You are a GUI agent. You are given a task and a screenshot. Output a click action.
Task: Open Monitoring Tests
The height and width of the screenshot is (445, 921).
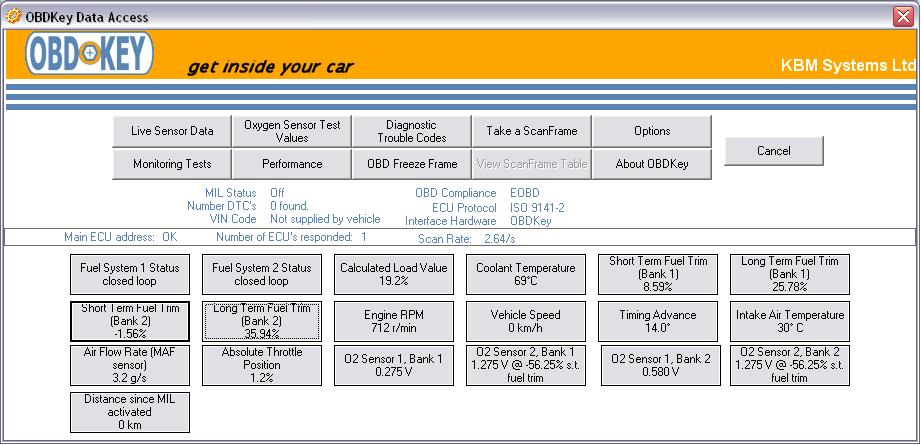click(172, 164)
